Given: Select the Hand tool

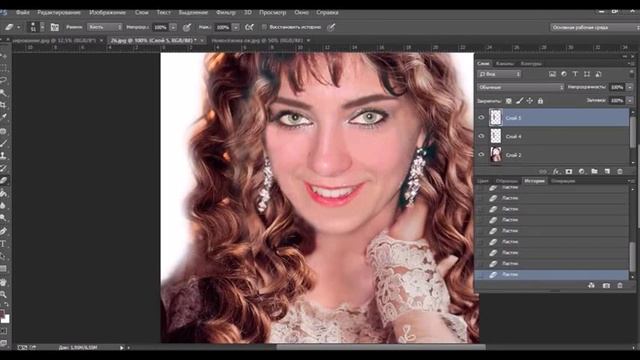Looking at the screenshot, I should click(x=3, y=282).
